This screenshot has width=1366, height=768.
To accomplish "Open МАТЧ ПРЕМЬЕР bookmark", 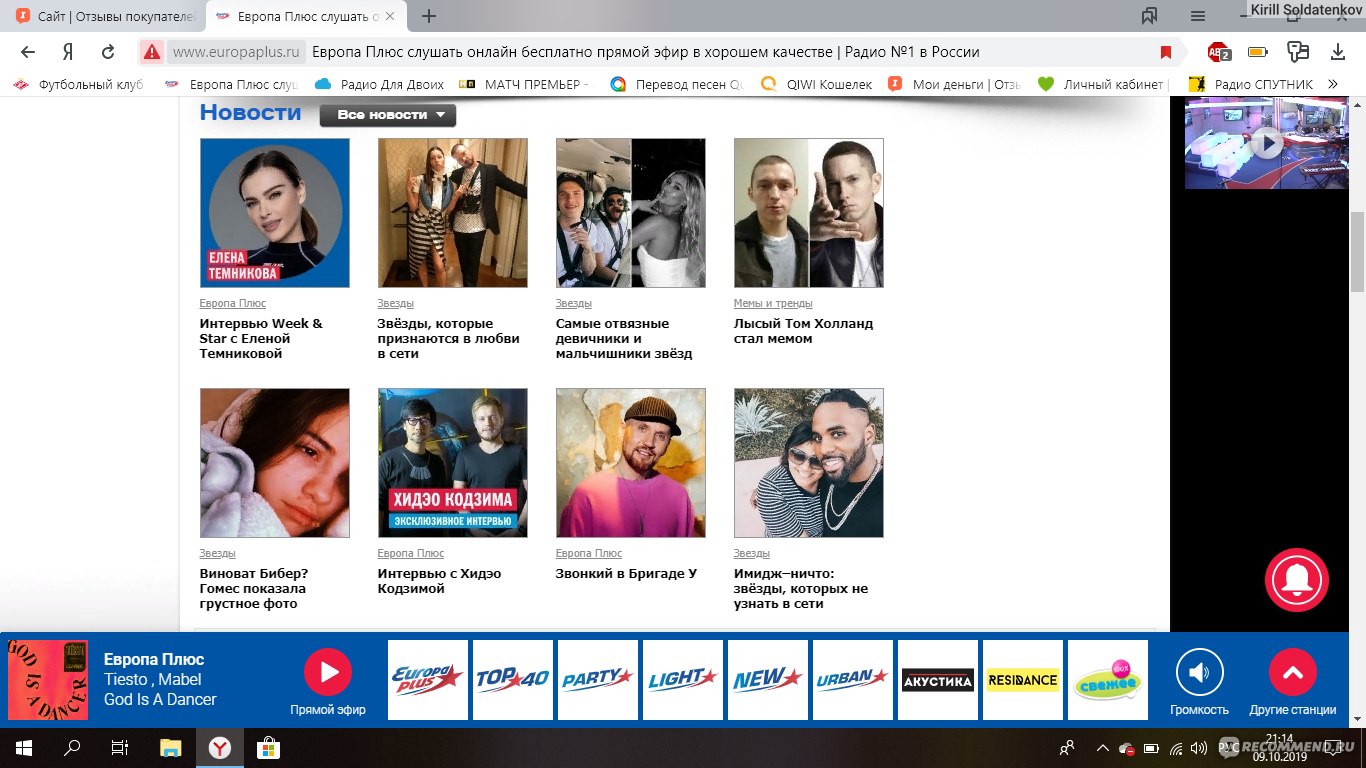I will (525, 84).
